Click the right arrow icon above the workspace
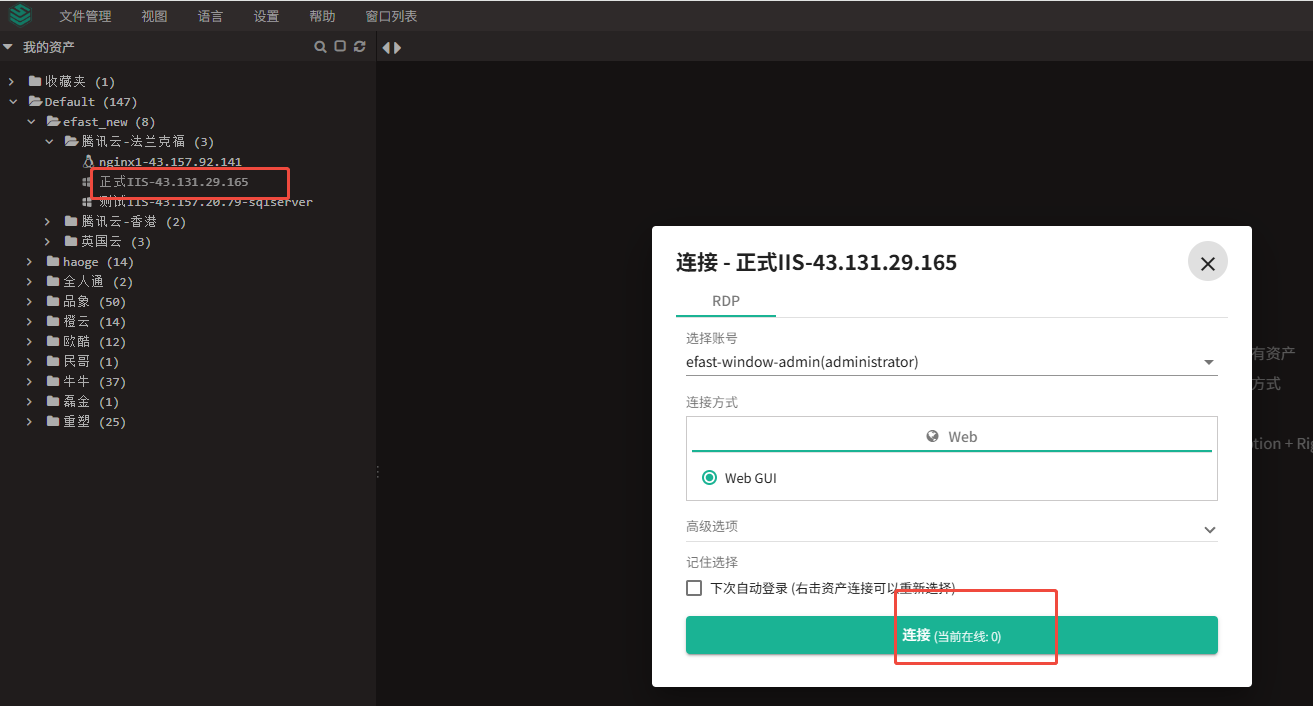This screenshot has width=1313, height=706. pos(397,47)
